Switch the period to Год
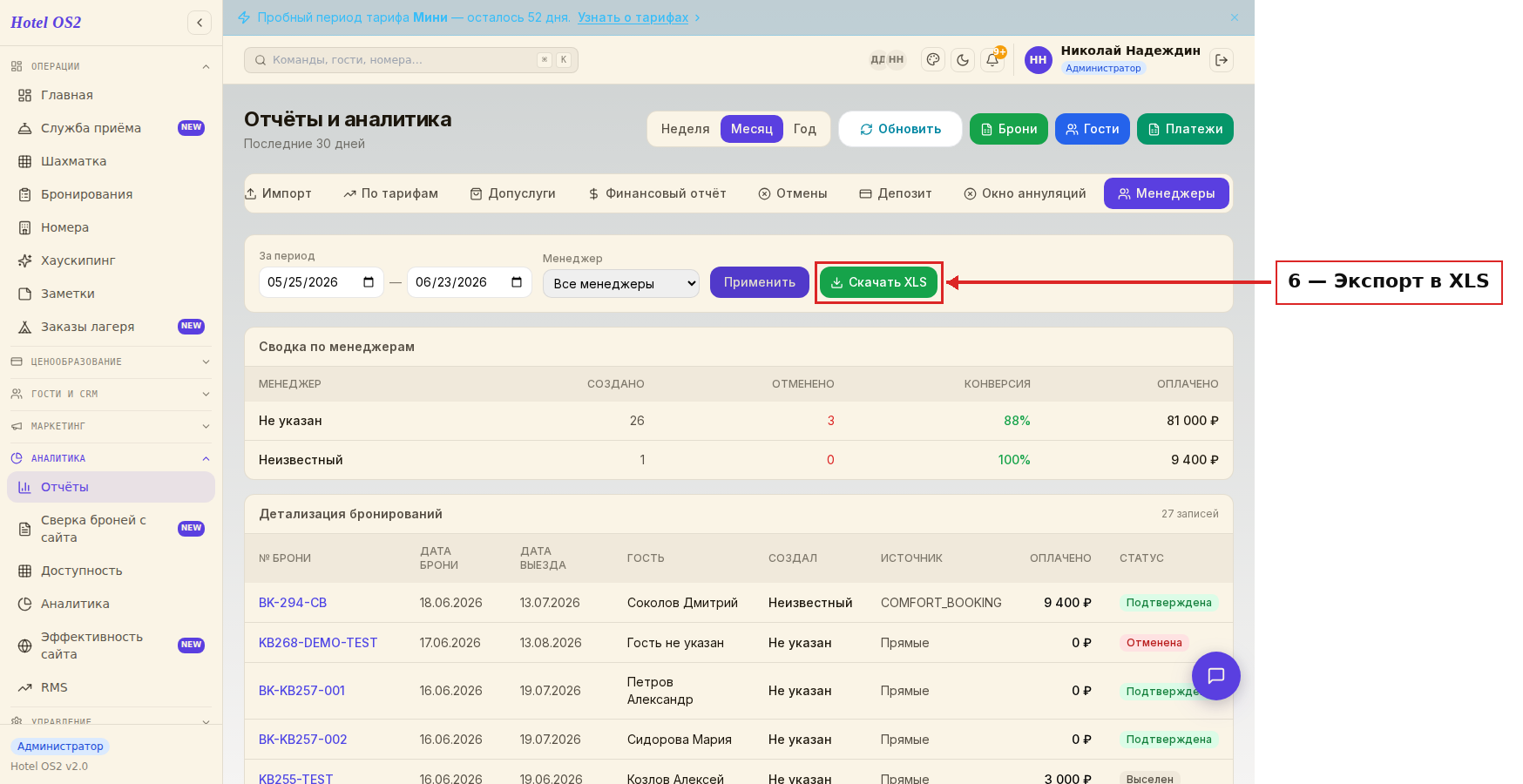The height and width of the screenshot is (784, 1523). (x=804, y=129)
